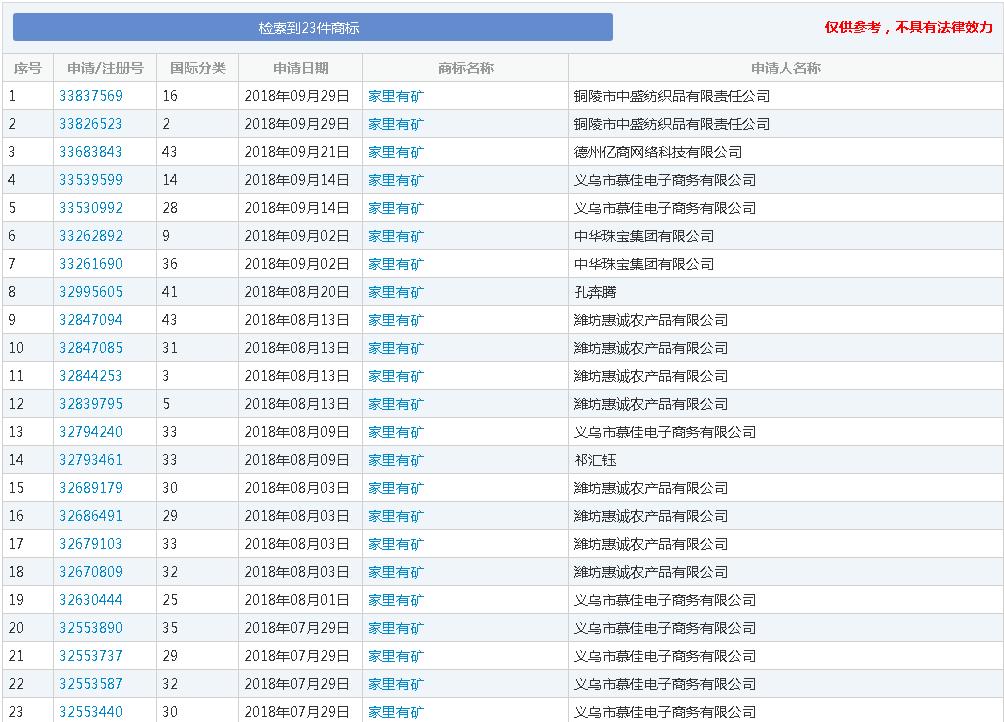Image resolution: width=1004 pixels, height=722 pixels.
Task: Open application 32995605 by 孔犇腾
Action: pos(91,292)
